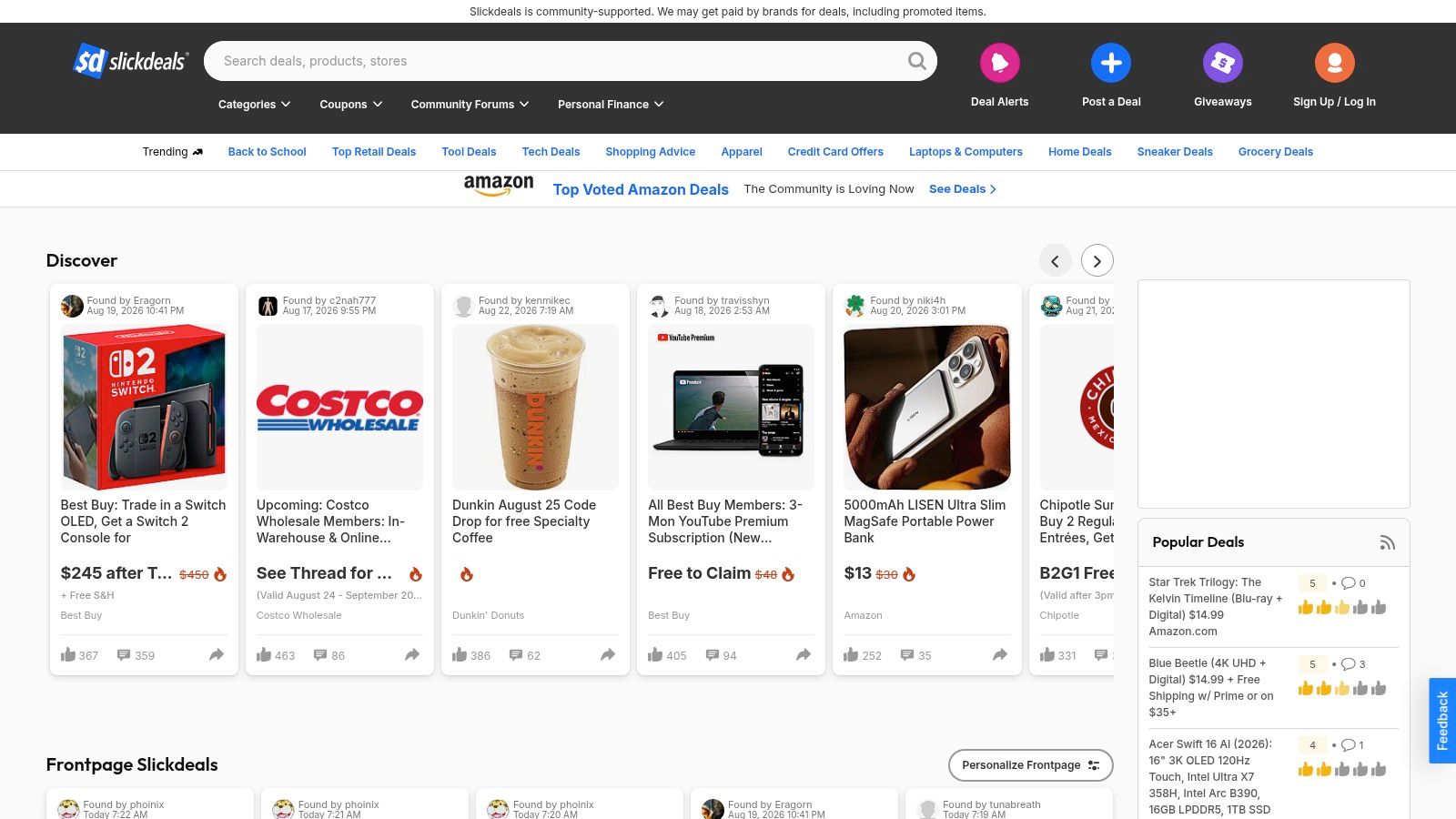Open Grocery Deals tab

tap(1275, 152)
